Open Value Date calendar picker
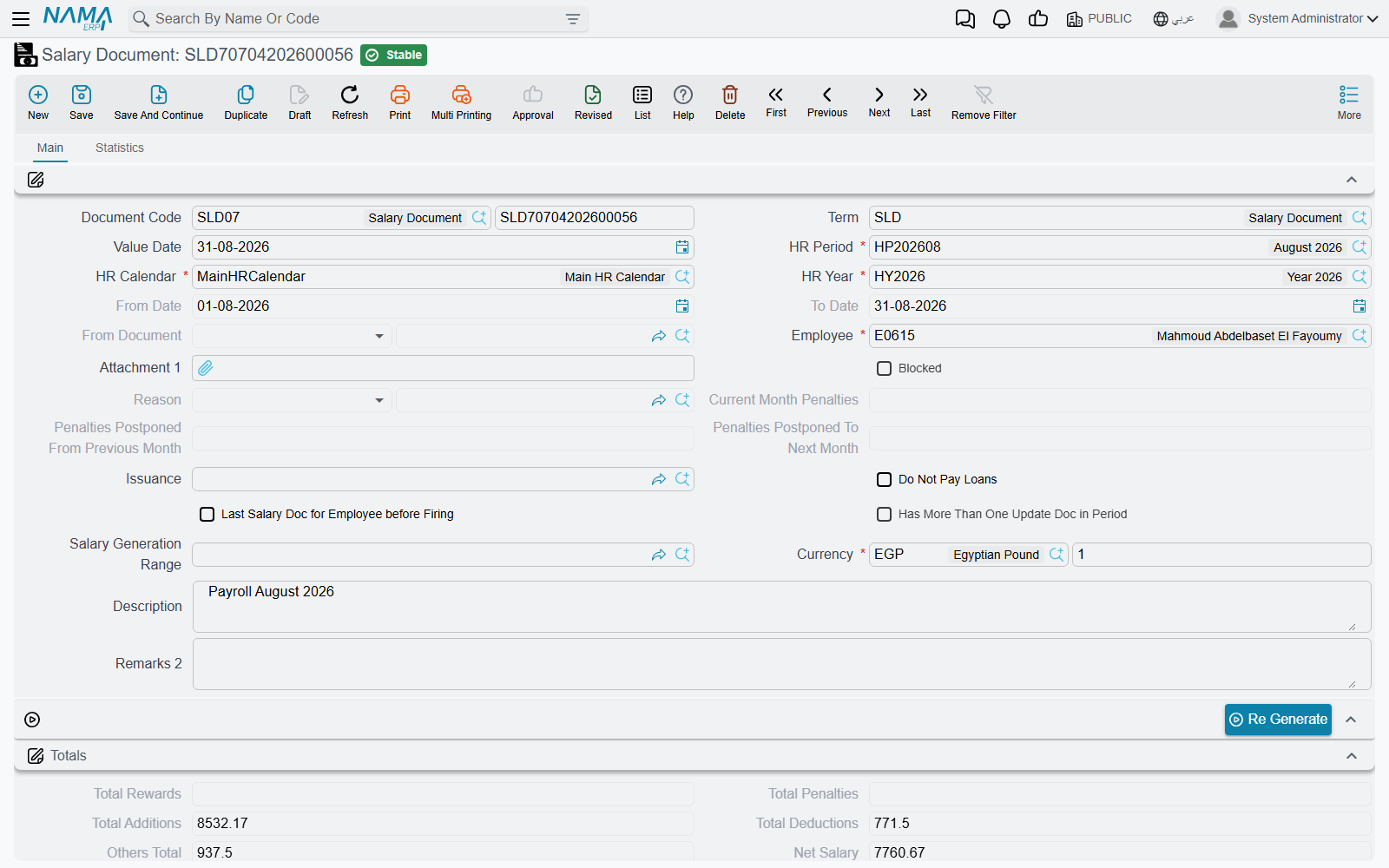Image resolution: width=1389 pixels, height=868 pixels. pos(682,247)
